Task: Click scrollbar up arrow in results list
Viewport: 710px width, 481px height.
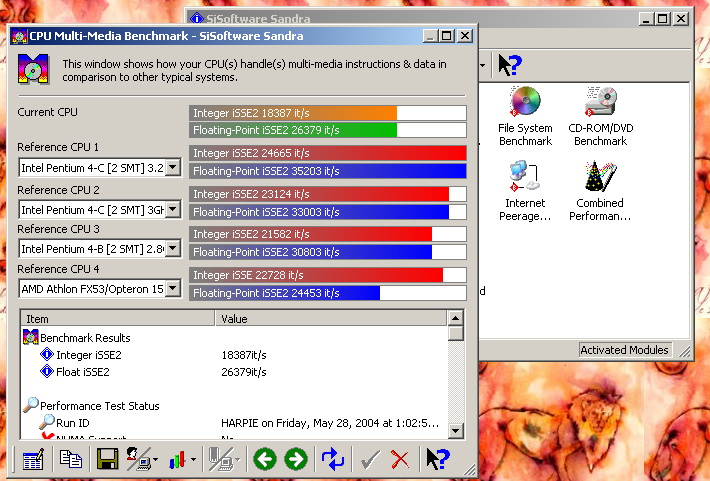Action: pos(456,318)
